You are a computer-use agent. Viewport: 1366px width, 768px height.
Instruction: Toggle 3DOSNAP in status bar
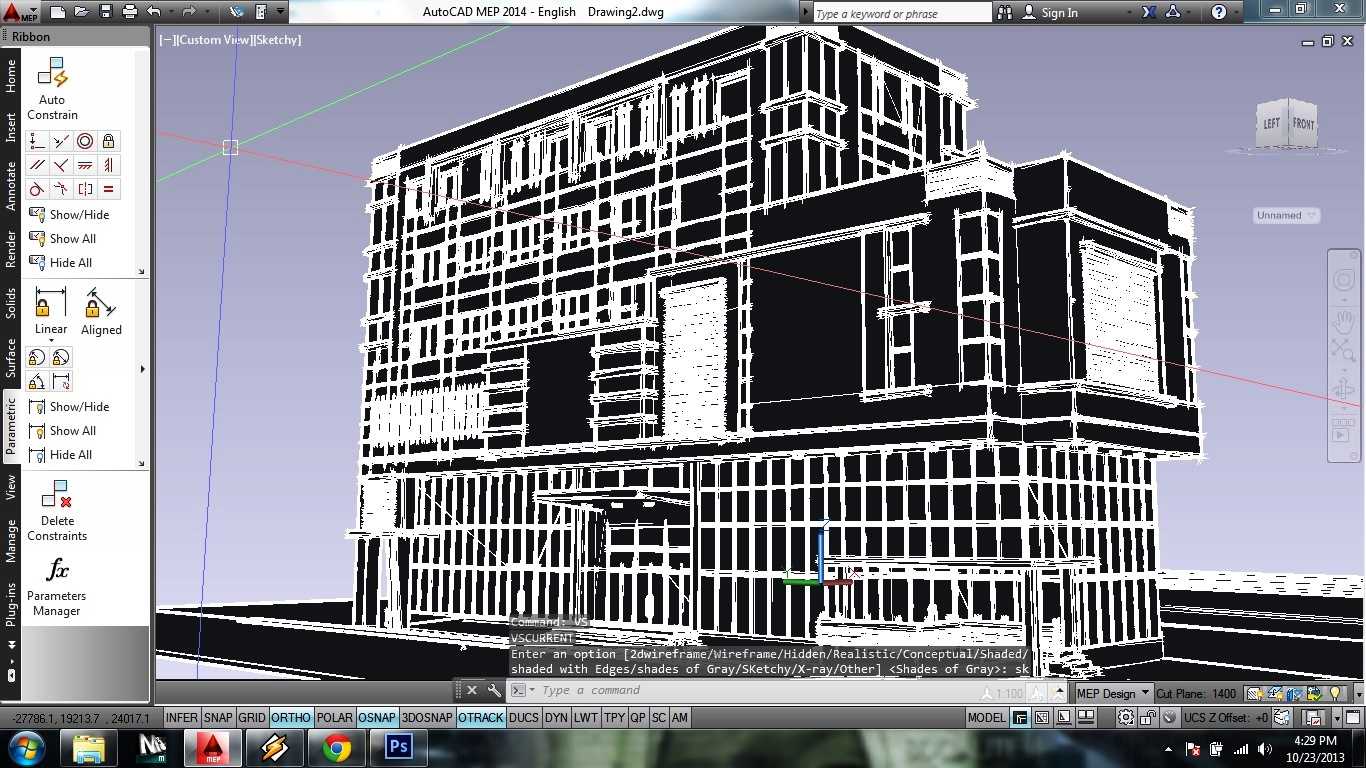(x=427, y=718)
